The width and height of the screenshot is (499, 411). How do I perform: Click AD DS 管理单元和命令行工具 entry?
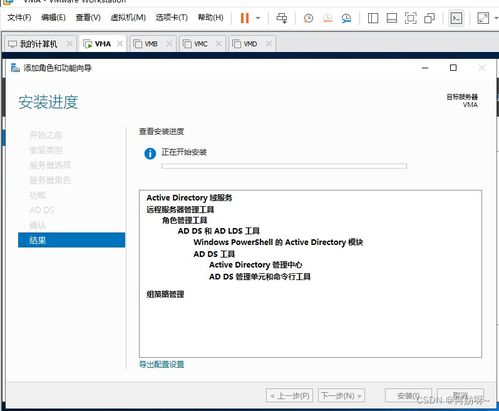click(x=260, y=276)
